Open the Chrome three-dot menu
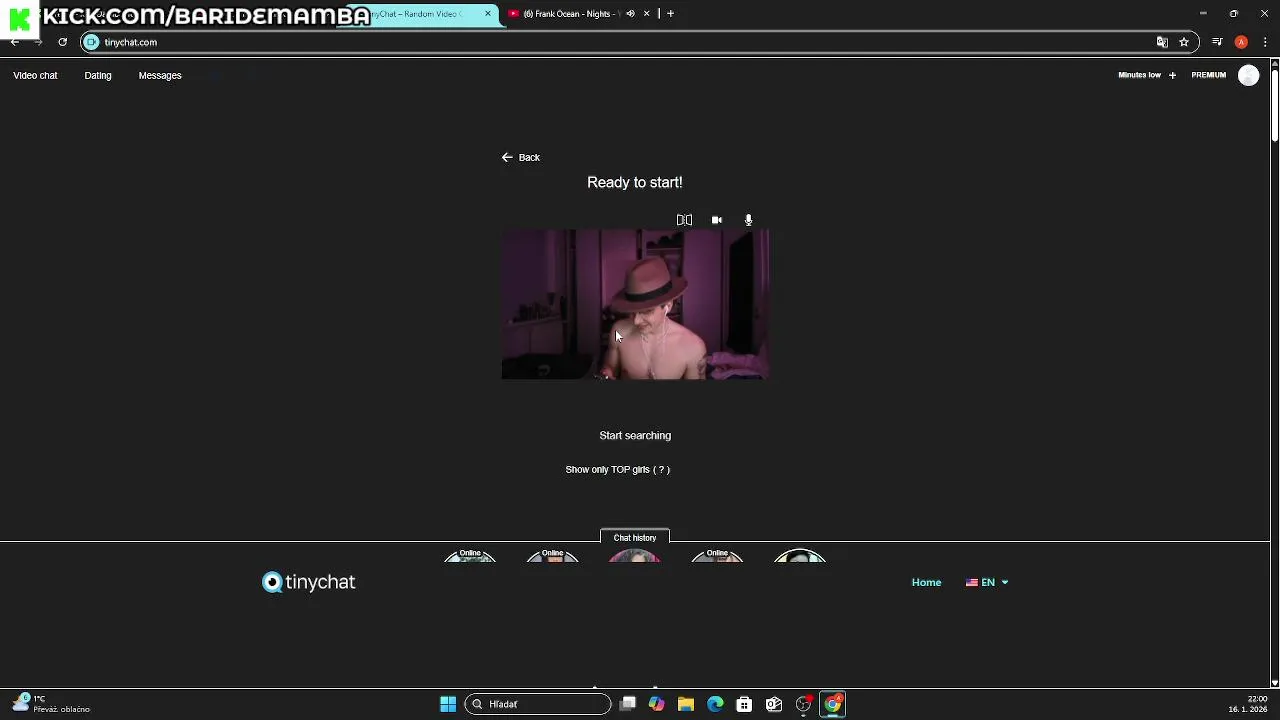The width and height of the screenshot is (1280, 720). point(1266,42)
